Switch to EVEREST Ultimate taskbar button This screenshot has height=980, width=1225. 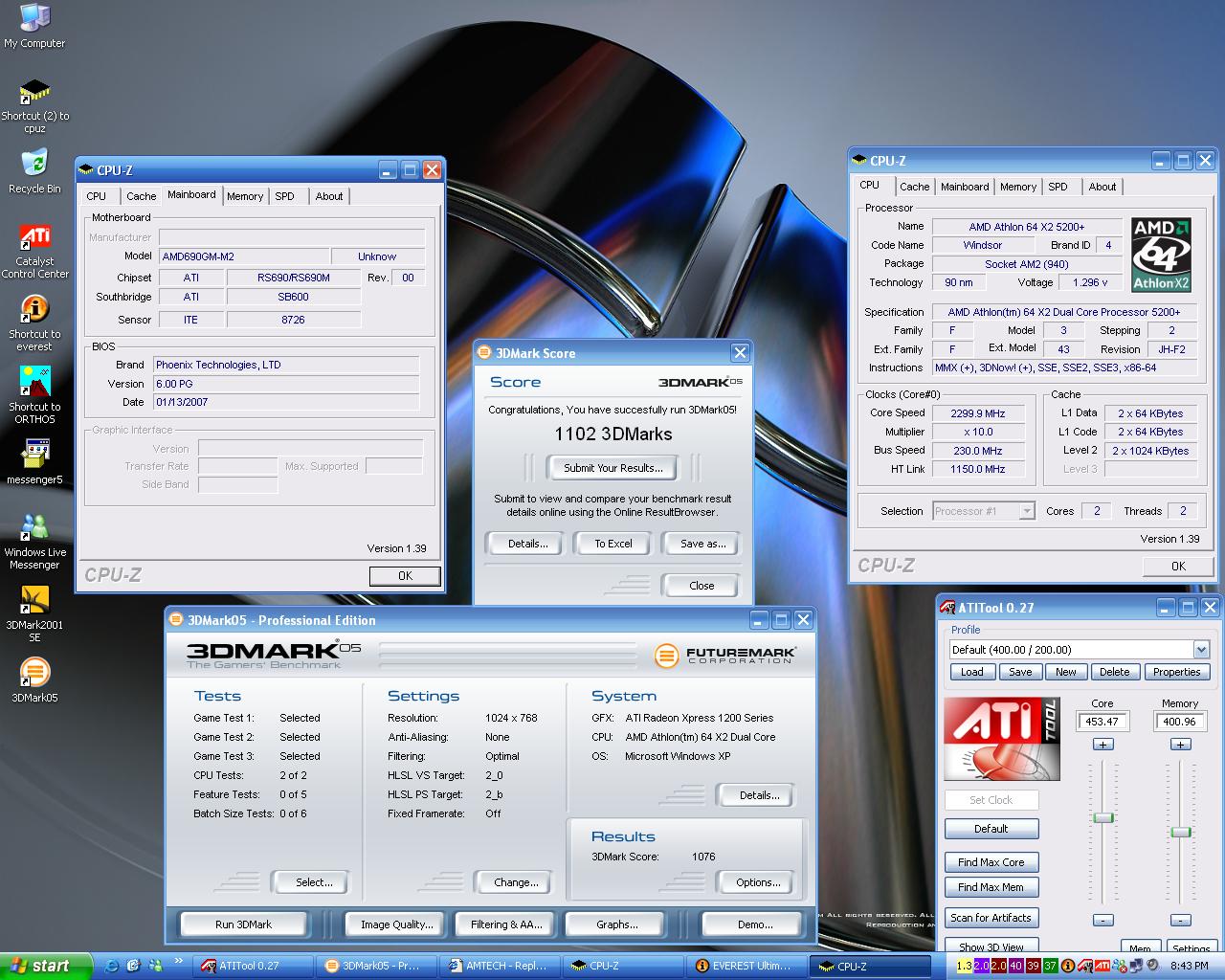747,967
